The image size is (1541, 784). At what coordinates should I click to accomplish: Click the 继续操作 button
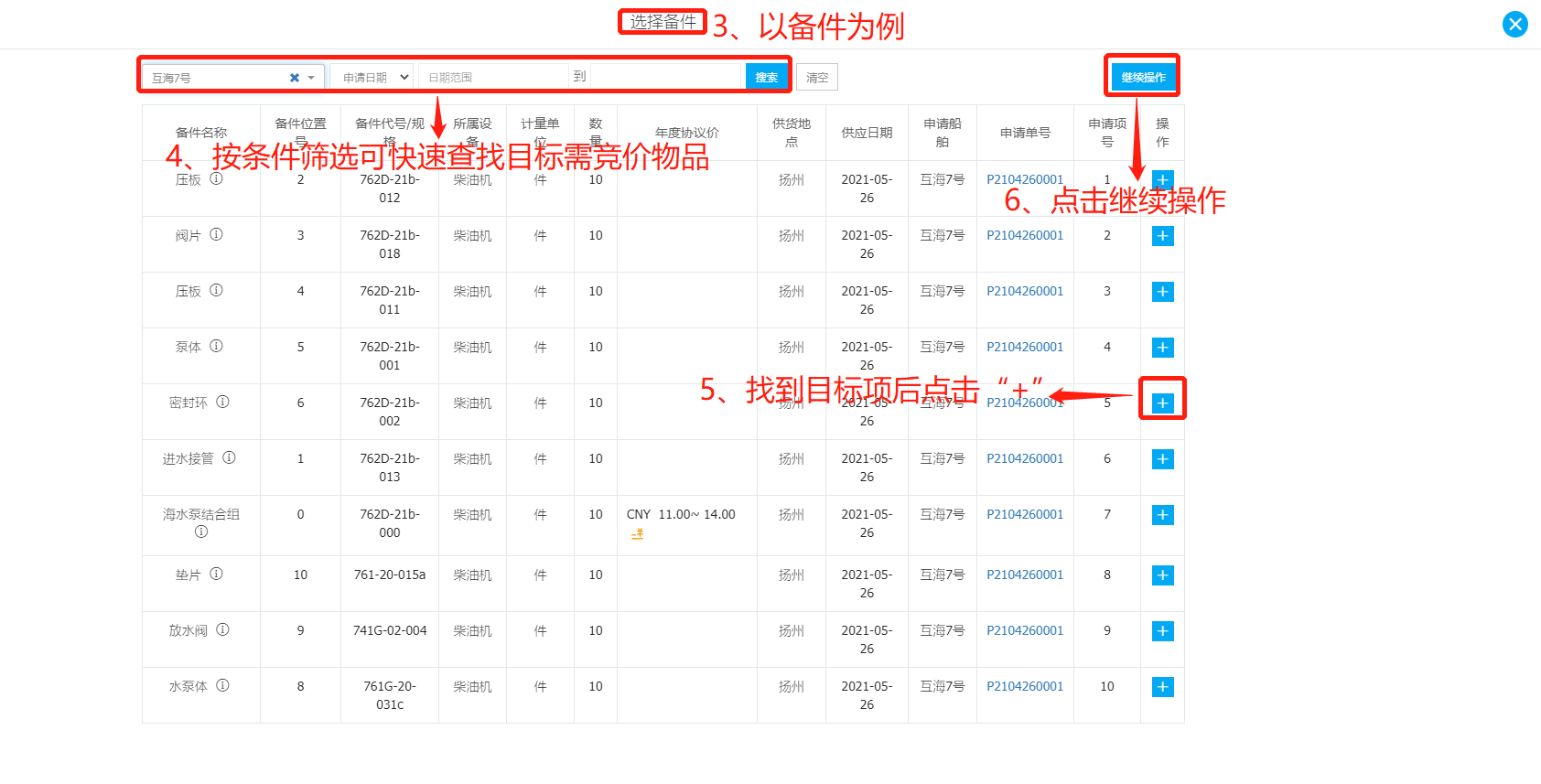pyautogui.click(x=1143, y=77)
